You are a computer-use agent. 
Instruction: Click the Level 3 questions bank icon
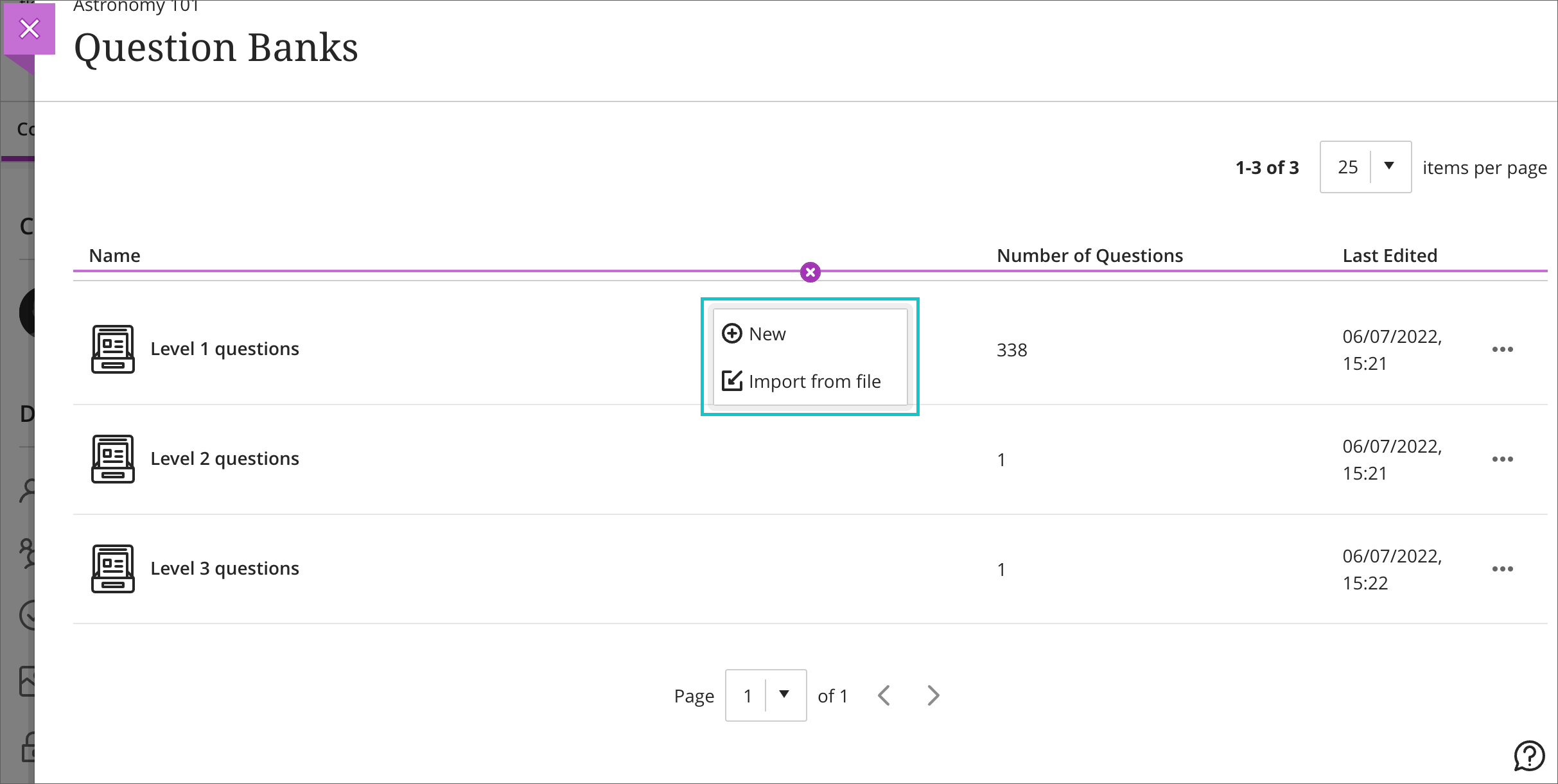coord(113,569)
